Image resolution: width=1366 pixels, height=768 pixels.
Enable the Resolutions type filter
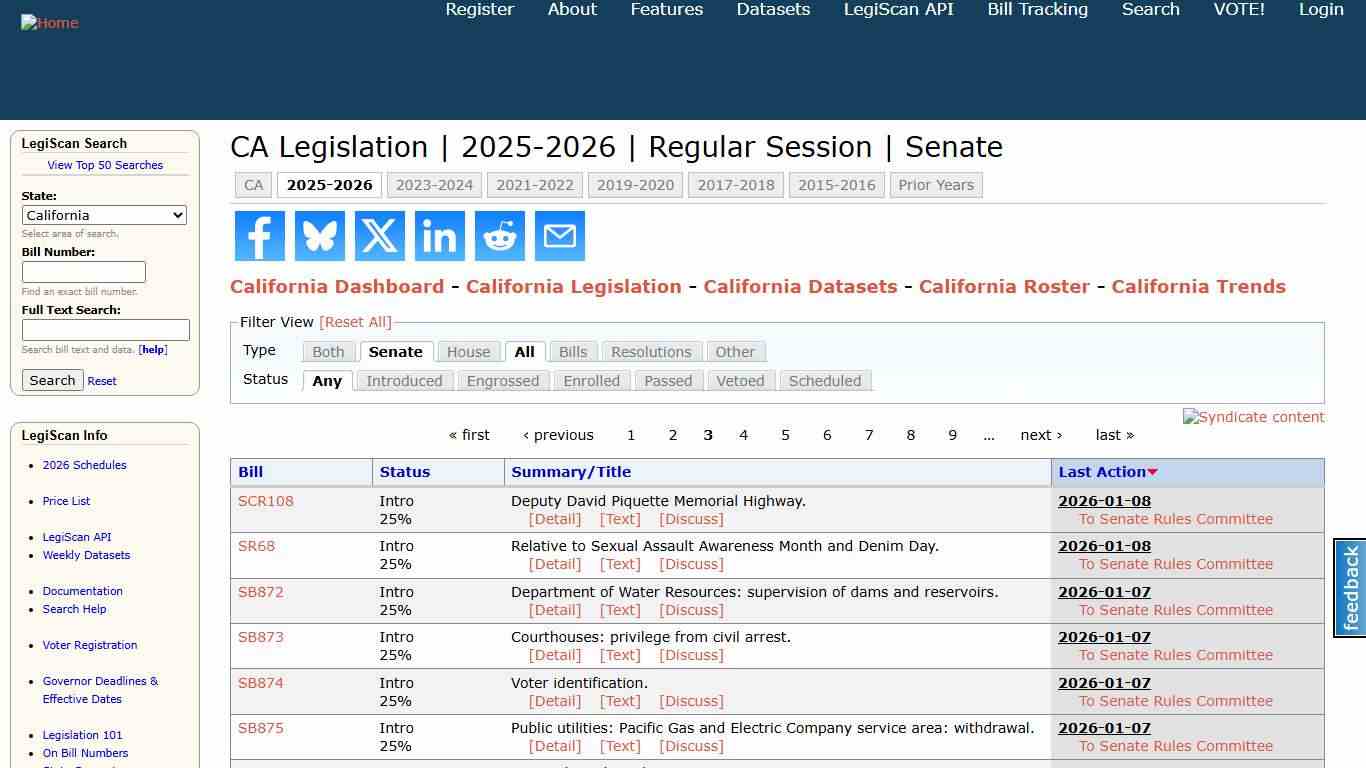651,351
